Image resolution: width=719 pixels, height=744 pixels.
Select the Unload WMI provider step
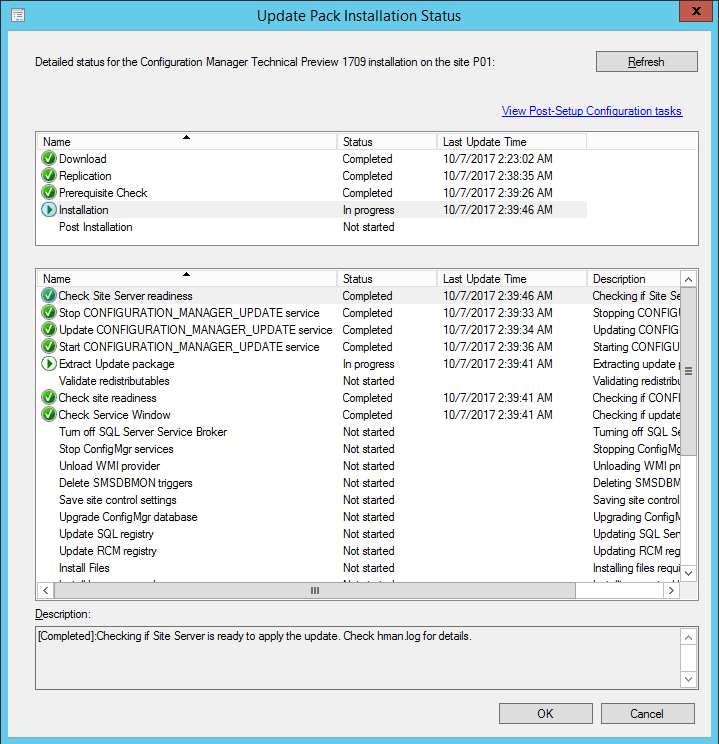point(359,466)
